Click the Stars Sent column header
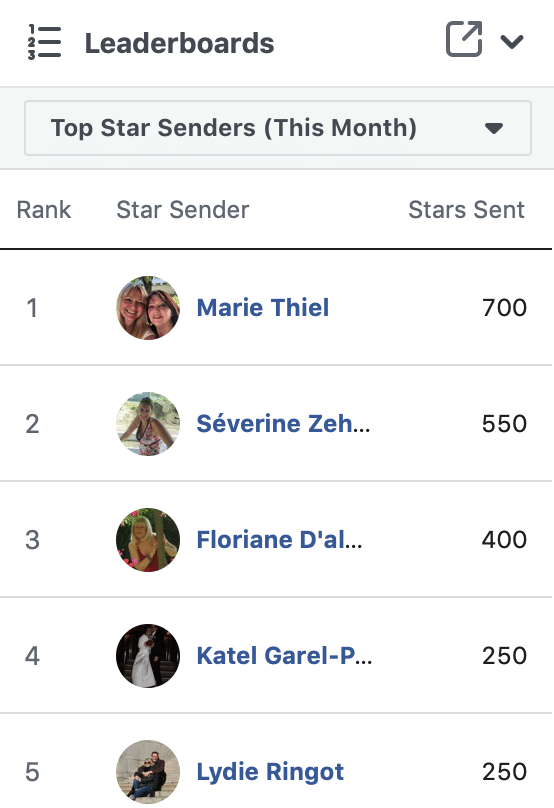Screen dimensions: 554x808 pyautogui.click(x=466, y=210)
